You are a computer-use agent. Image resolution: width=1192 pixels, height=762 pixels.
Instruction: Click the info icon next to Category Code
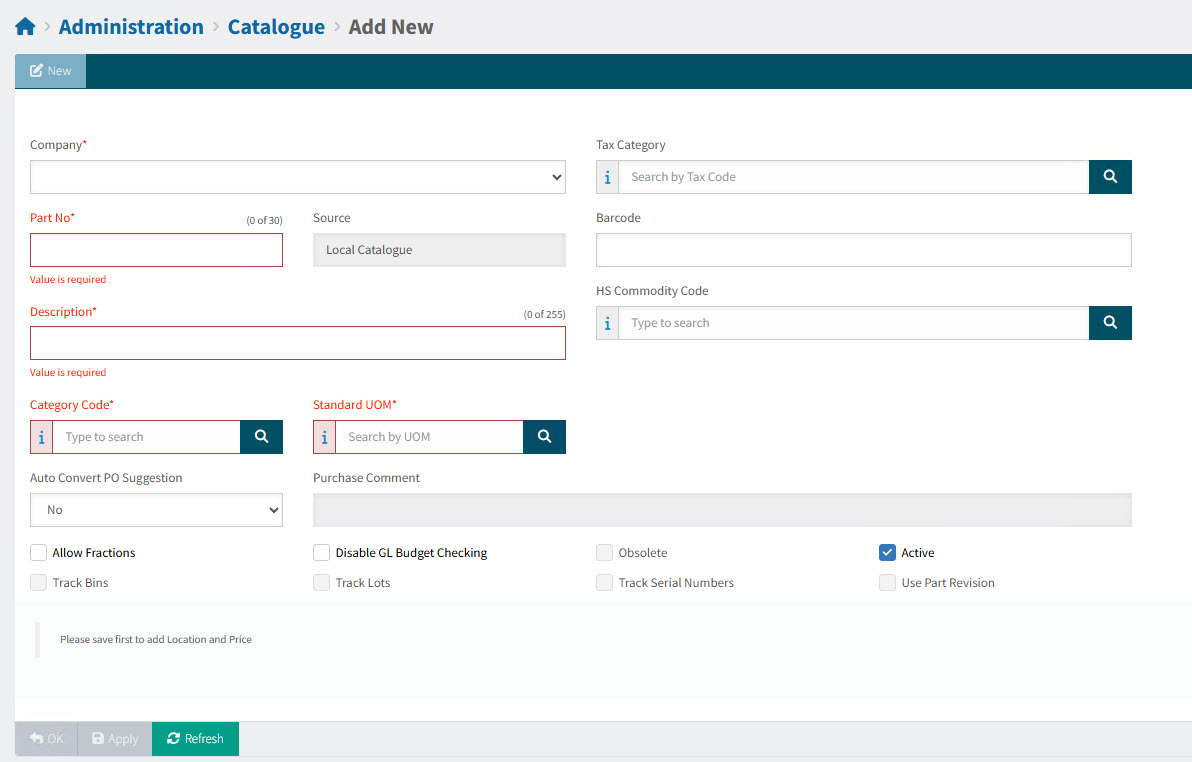coord(41,437)
